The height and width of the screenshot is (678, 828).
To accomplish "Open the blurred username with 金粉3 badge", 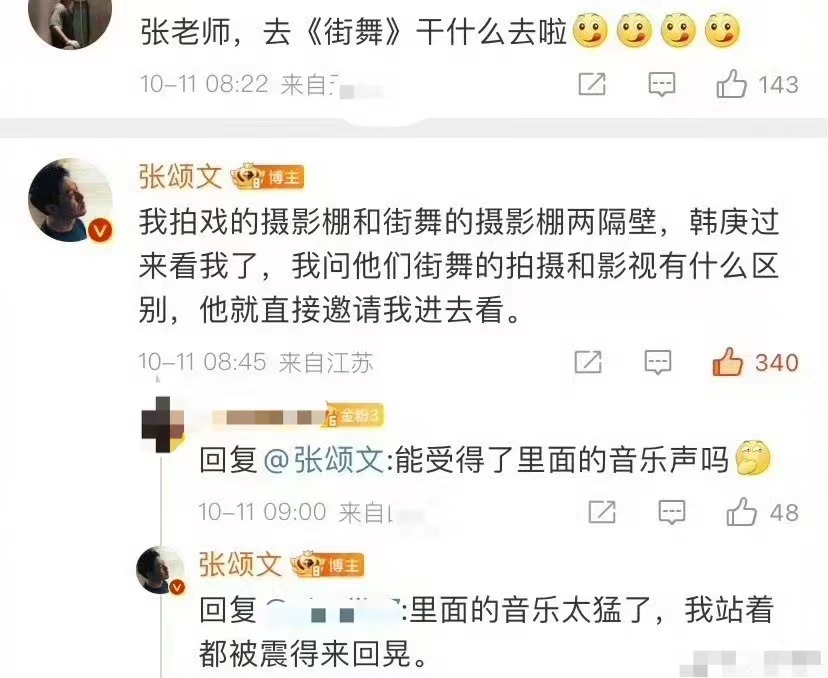I will [268, 417].
